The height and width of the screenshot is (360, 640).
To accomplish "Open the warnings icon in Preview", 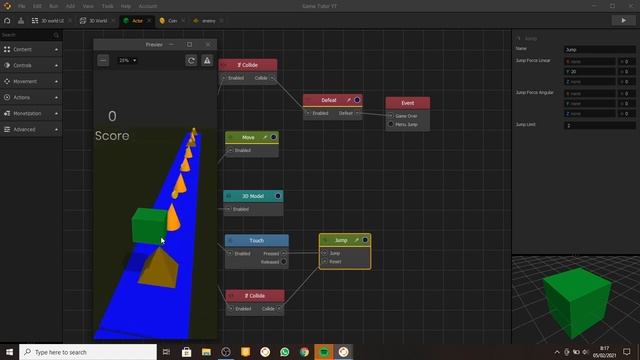I will pos(207,60).
